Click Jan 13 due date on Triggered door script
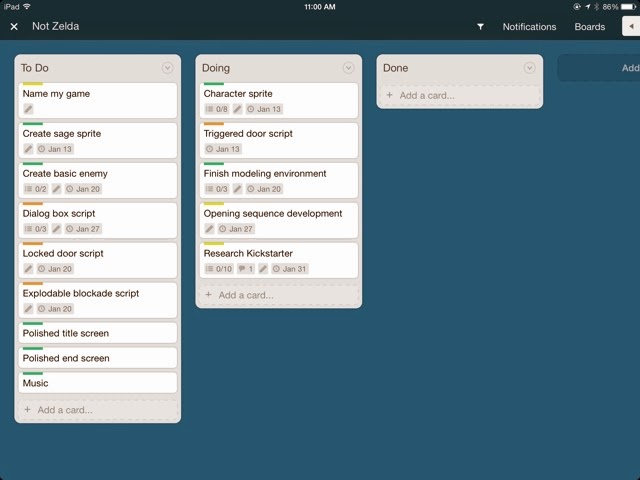Viewport: 640px width, 480px height. pyautogui.click(x=223, y=149)
